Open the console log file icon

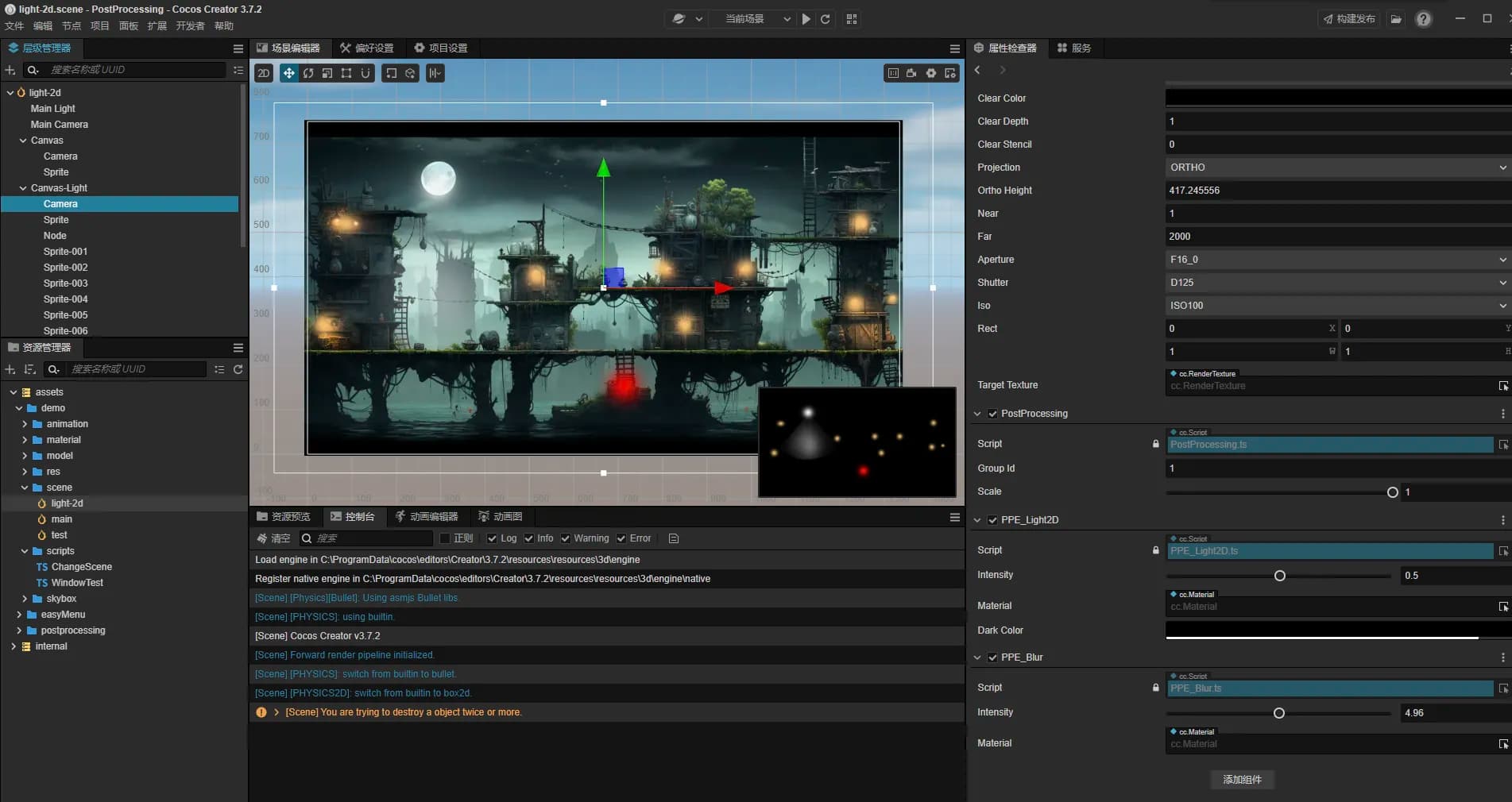(674, 538)
